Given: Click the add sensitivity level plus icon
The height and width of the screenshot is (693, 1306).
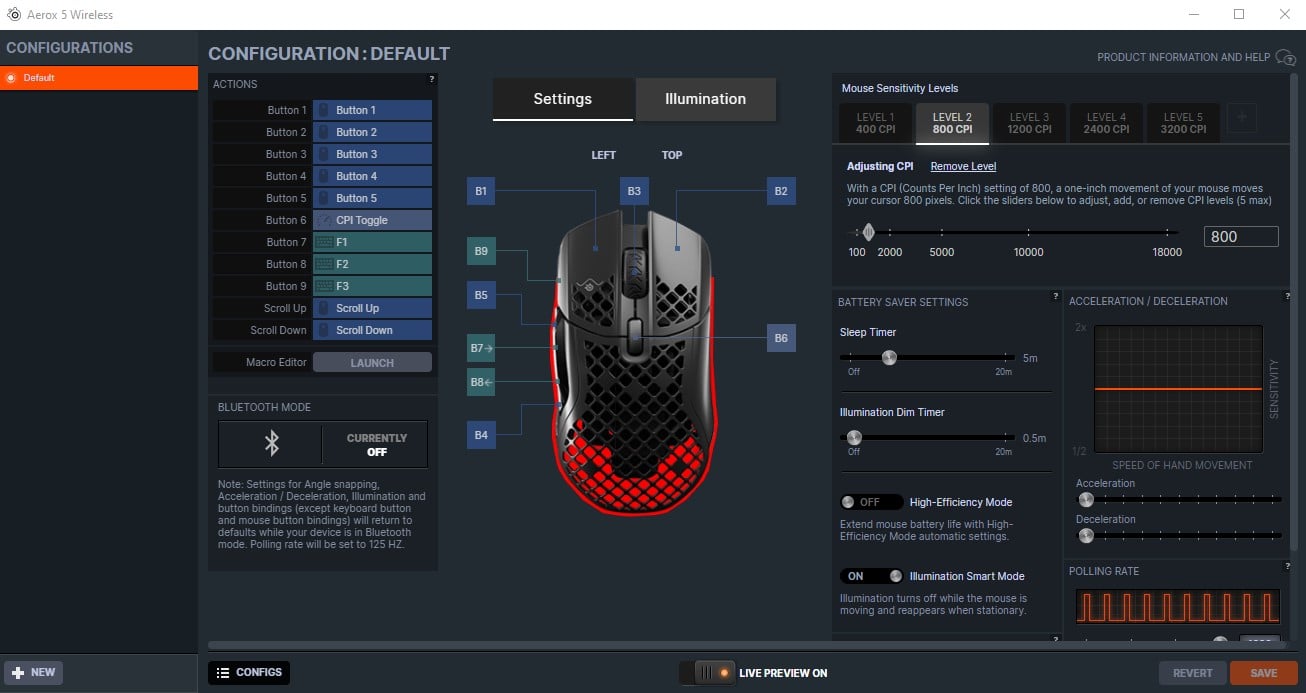Looking at the screenshot, I should click(x=1241, y=117).
